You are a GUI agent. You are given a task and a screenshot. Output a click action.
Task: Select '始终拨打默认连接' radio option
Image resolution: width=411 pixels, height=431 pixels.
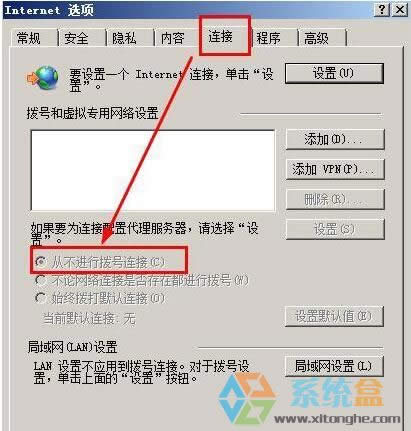tap(41, 298)
